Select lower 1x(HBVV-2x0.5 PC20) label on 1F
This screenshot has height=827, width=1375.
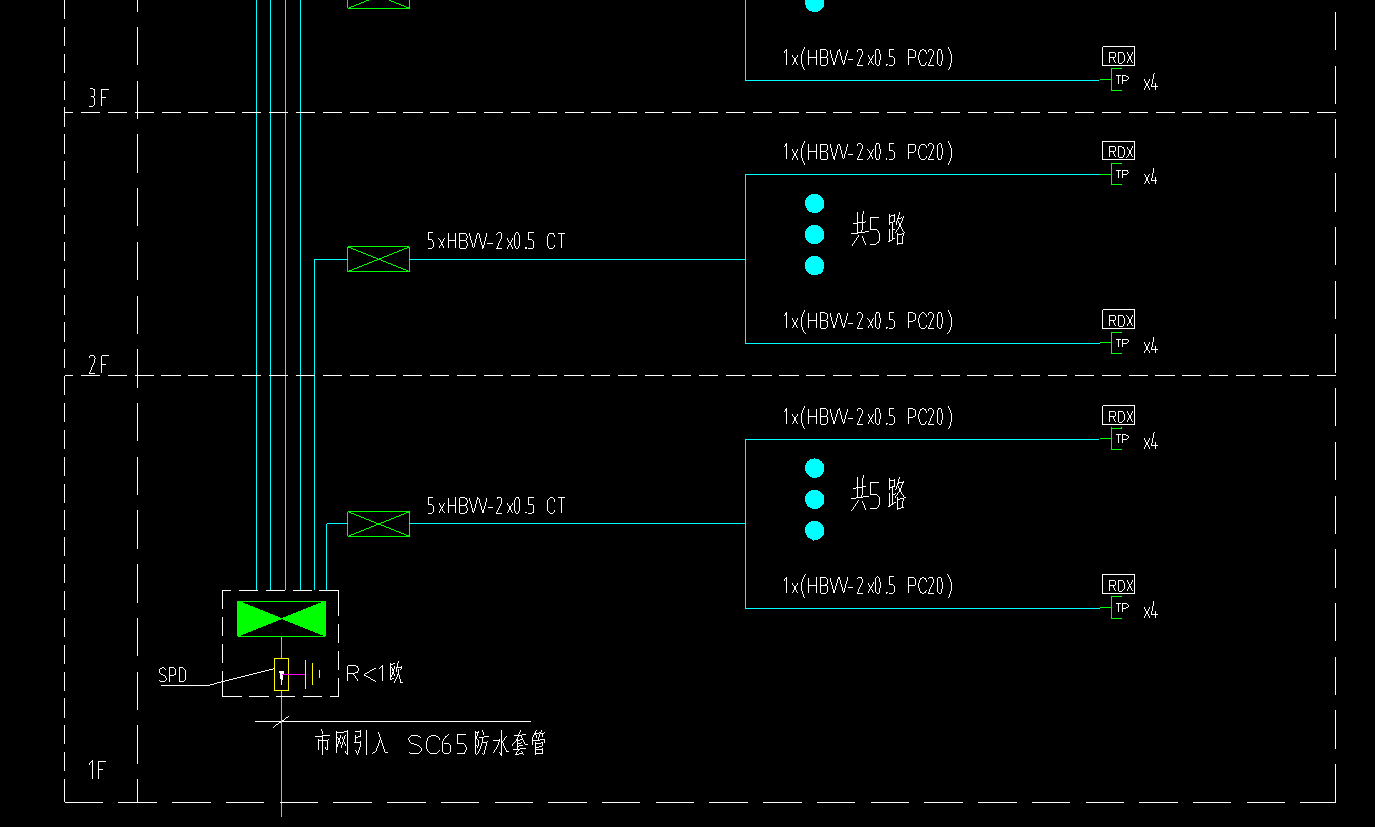click(x=868, y=585)
